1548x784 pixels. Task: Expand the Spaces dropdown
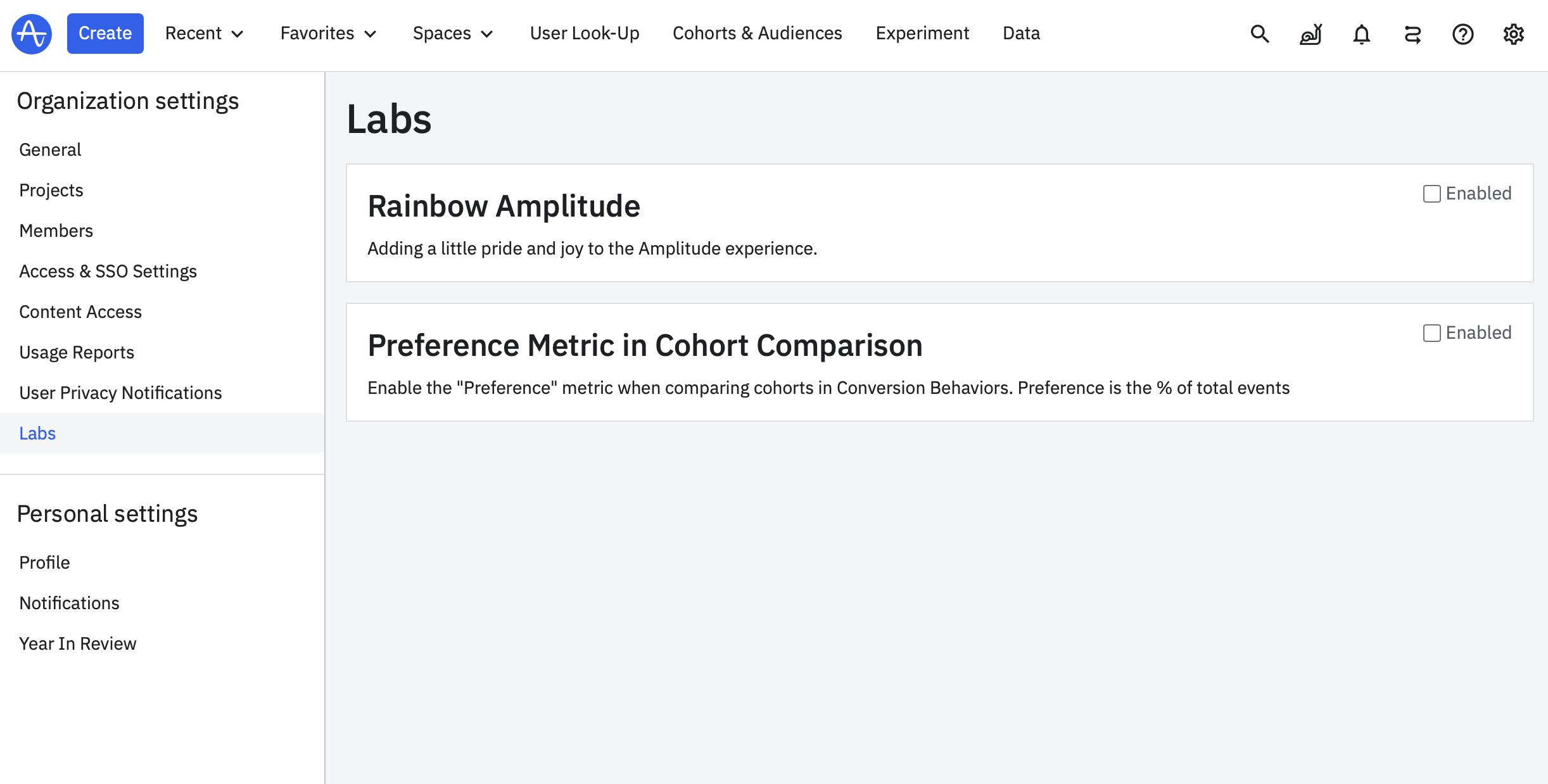click(x=452, y=34)
